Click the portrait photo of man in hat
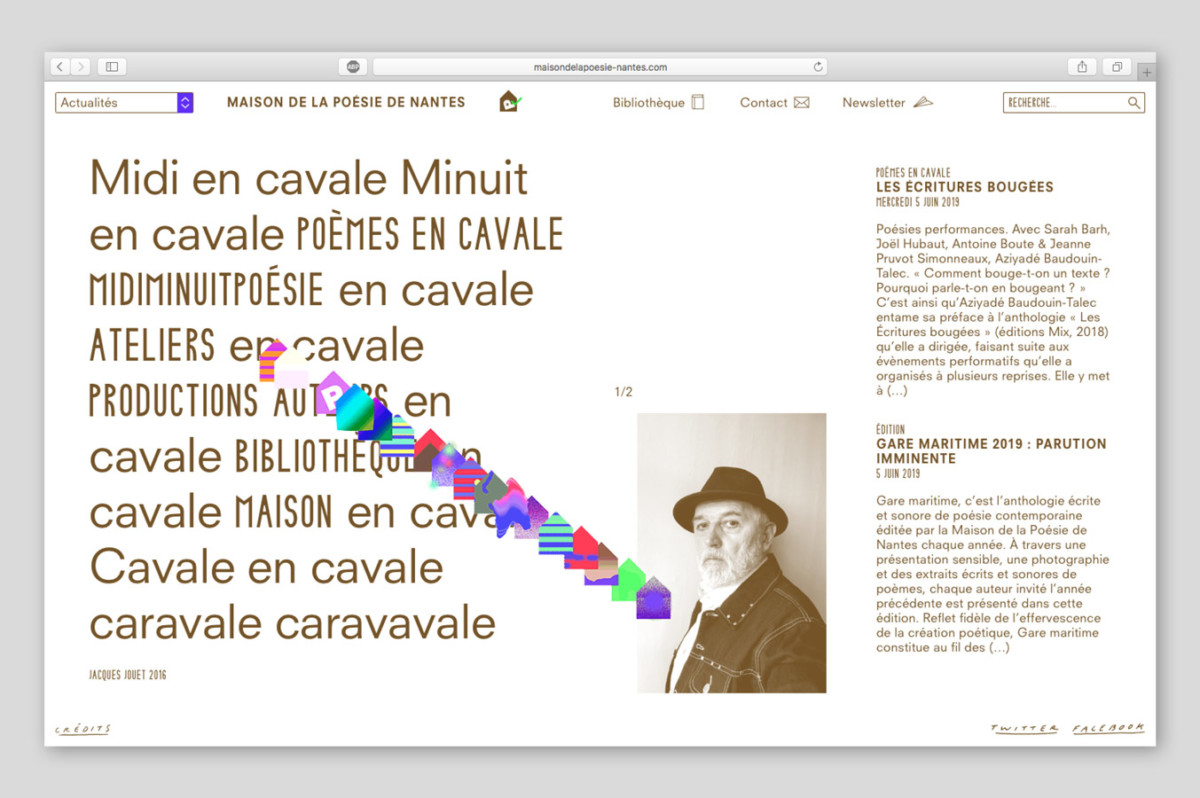The width and height of the screenshot is (1200, 798). pos(732,552)
